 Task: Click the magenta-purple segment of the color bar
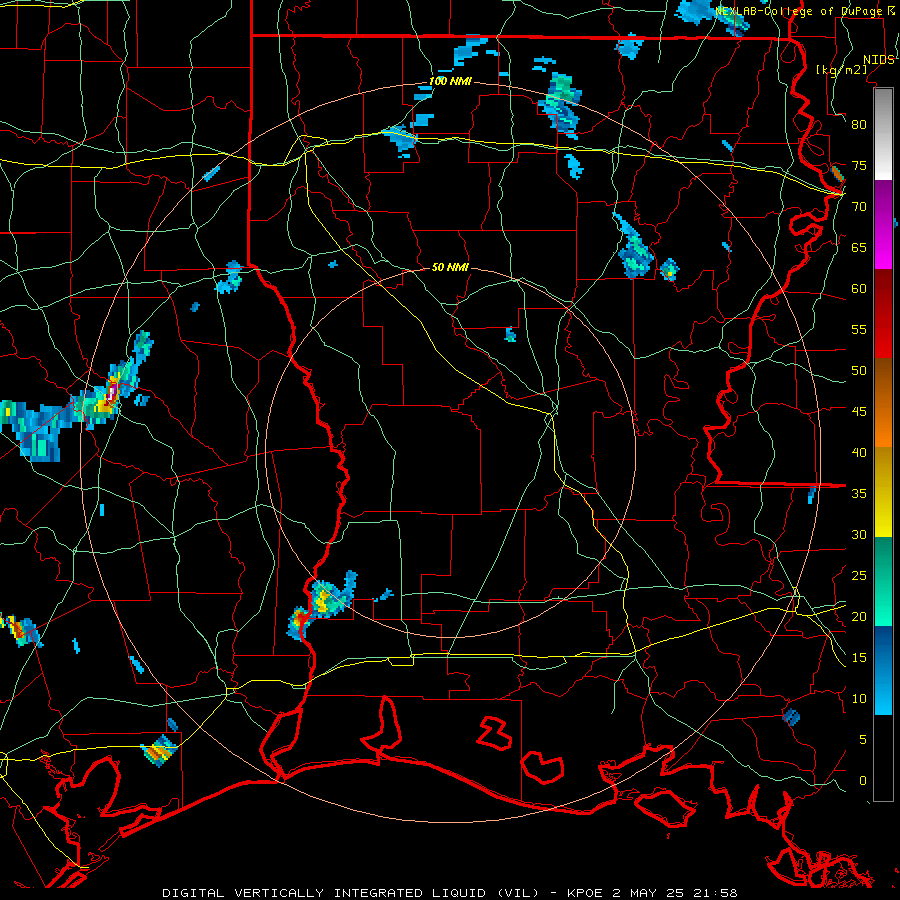(883, 225)
